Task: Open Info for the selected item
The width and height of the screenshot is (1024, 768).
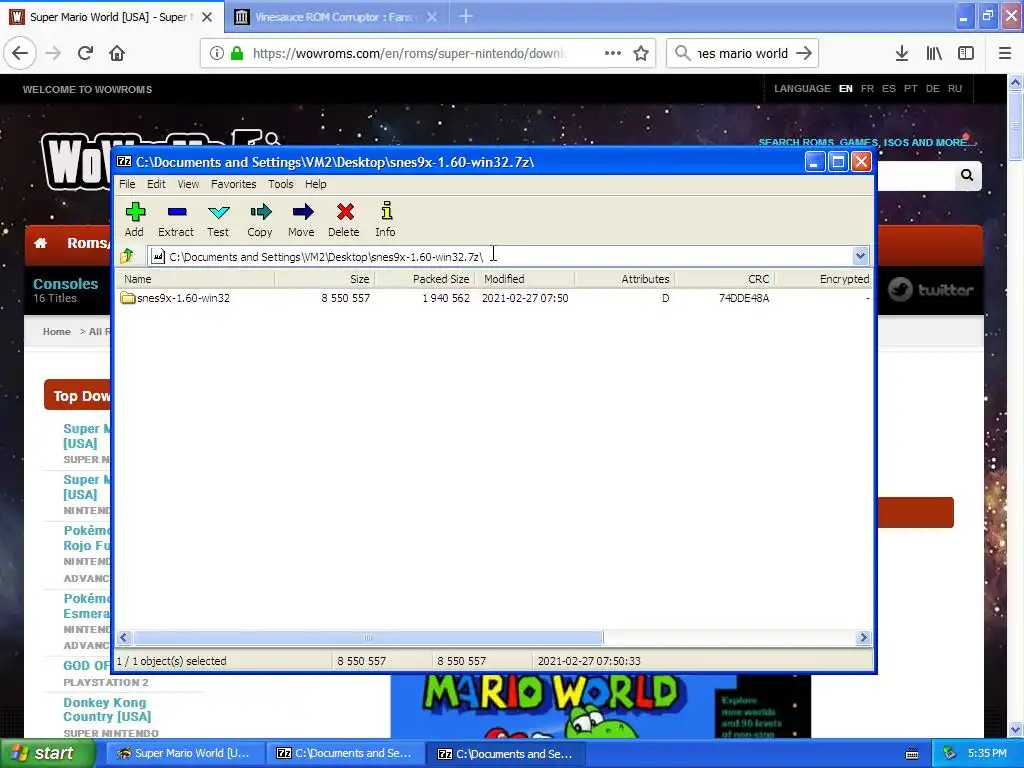Action: (x=385, y=219)
